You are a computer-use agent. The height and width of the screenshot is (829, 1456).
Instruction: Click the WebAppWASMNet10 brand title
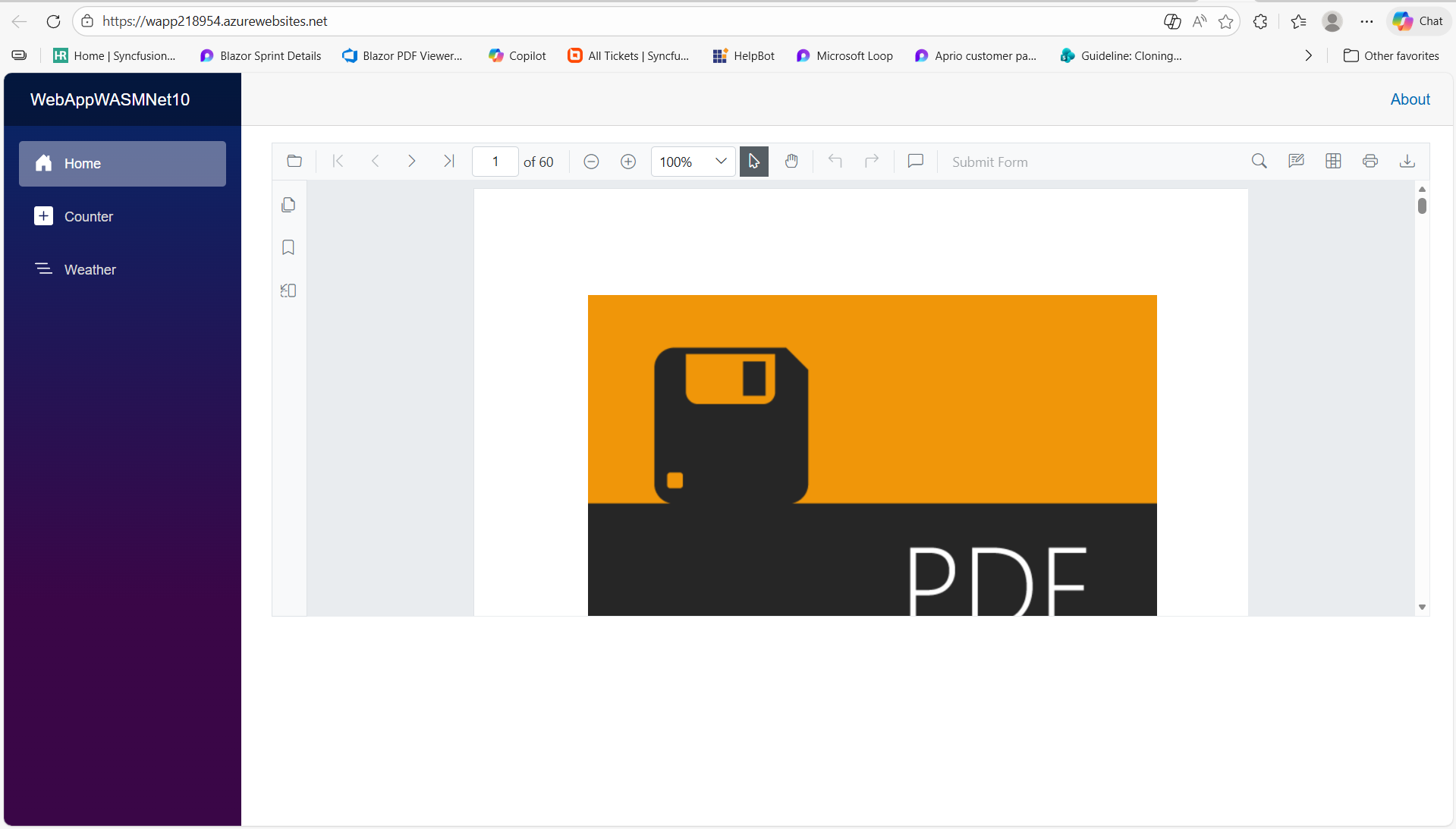click(x=110, y=99)
